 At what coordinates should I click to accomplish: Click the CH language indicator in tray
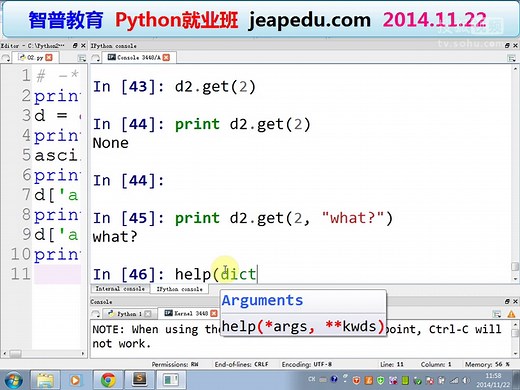312,379
